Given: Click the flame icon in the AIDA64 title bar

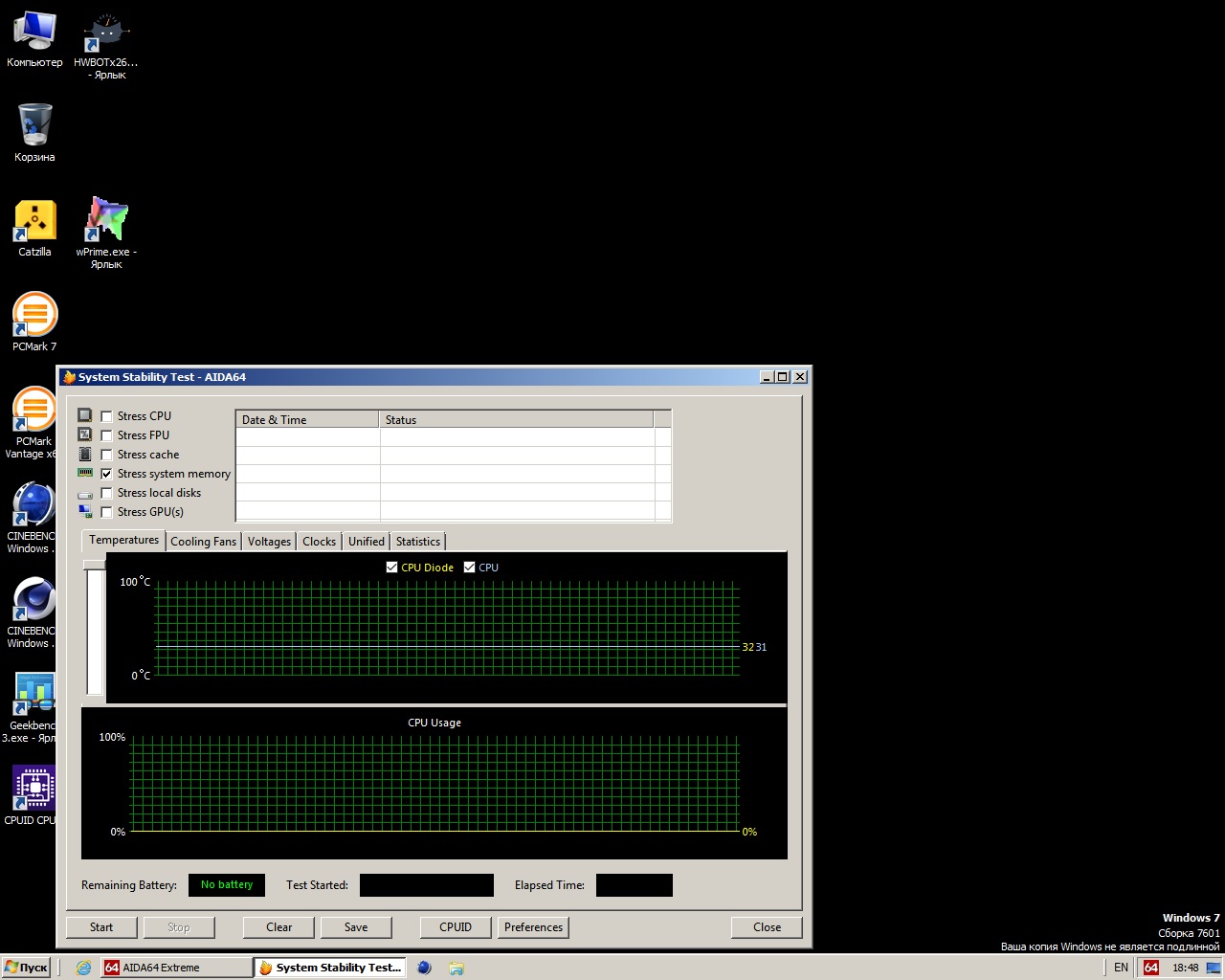Looking at the screenshot, I should [x=69, y=377].
